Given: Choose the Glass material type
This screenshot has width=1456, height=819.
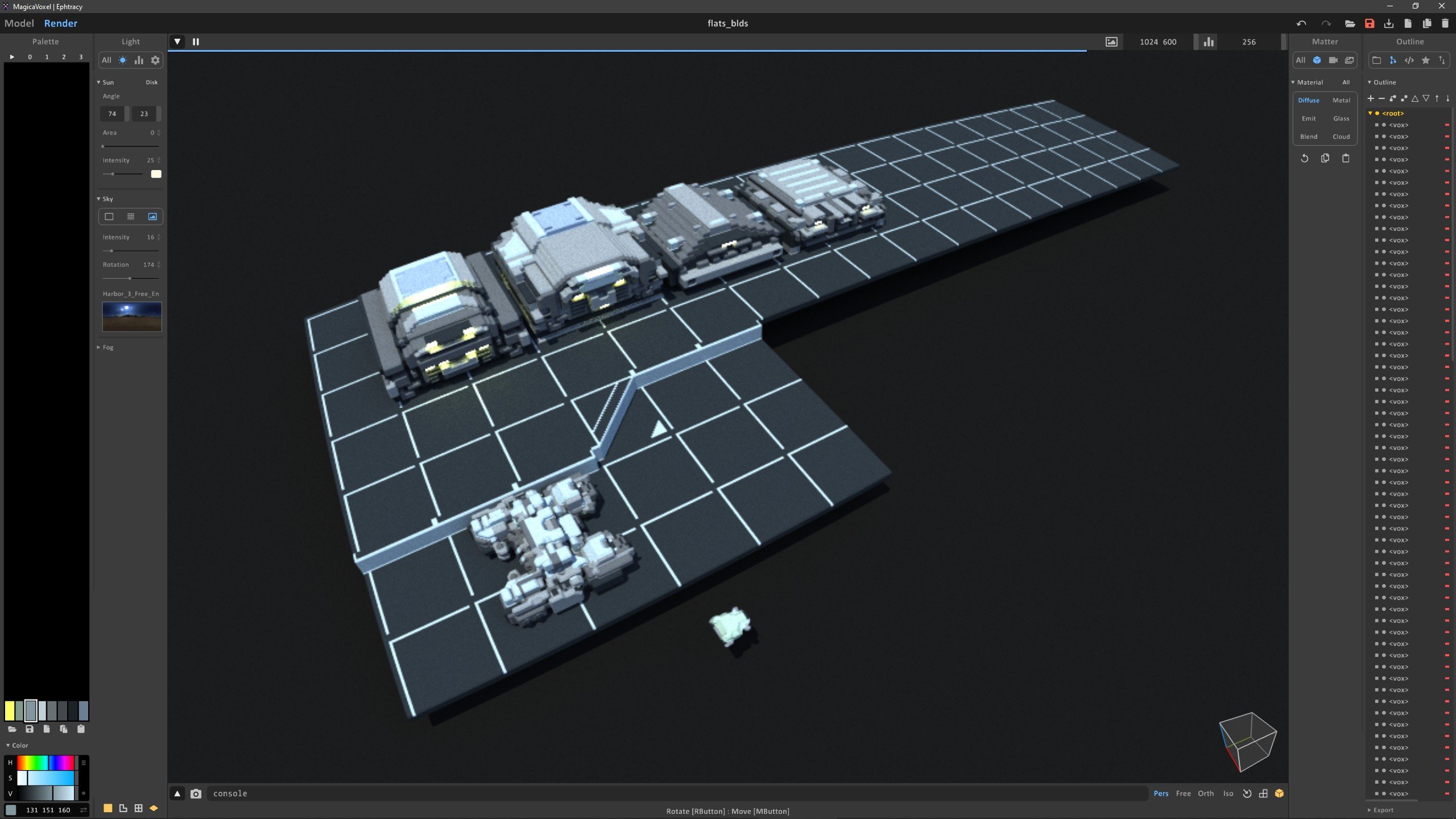Looking at the screenshot, I should 1341,118.
